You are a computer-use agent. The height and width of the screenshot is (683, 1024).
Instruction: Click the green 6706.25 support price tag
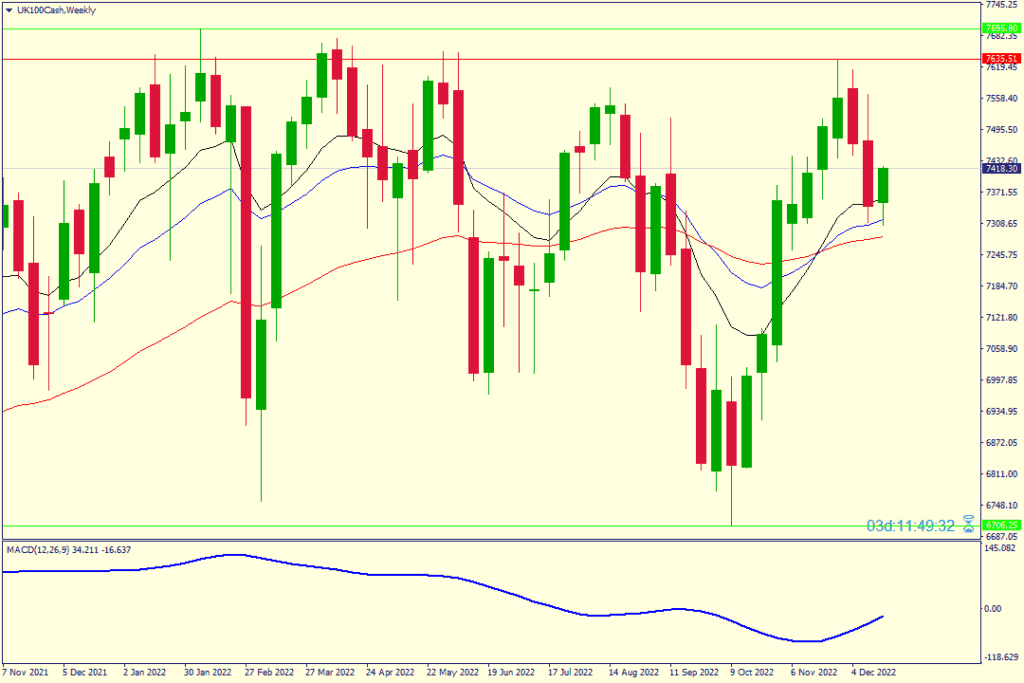coord(1000,526)
